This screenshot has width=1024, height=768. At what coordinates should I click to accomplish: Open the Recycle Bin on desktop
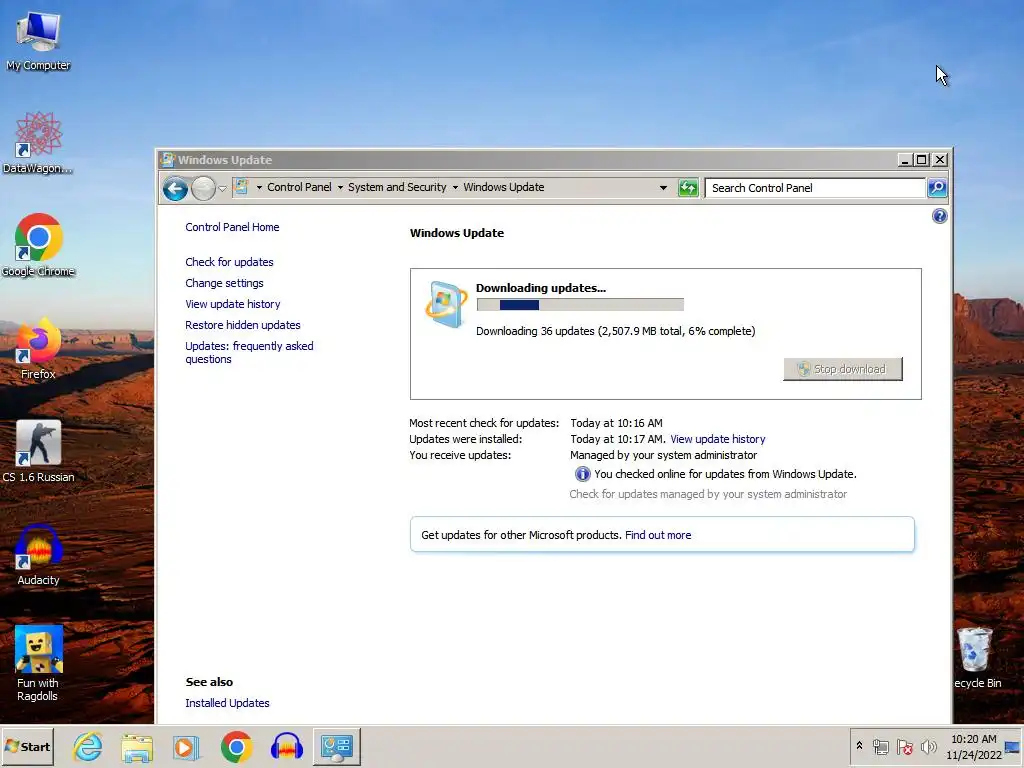(x=977, y=658)
